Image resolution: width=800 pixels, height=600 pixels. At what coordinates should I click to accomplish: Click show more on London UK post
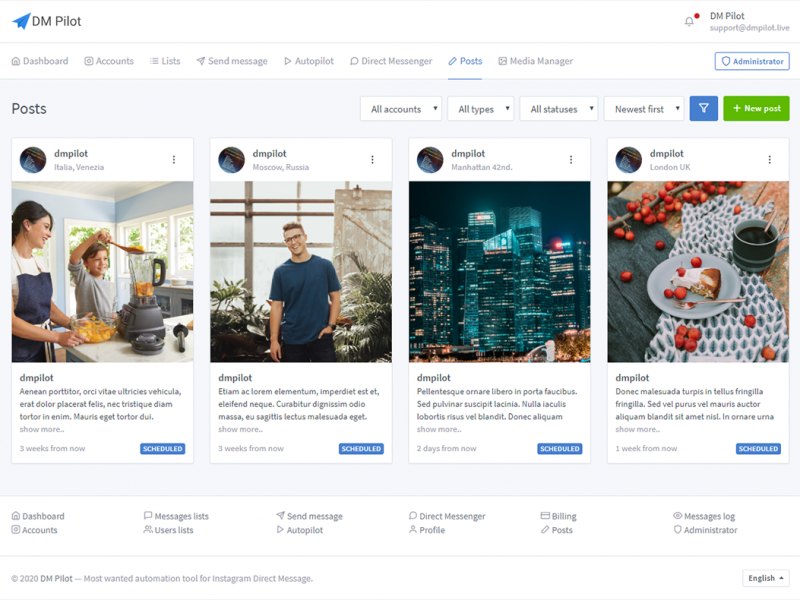(x=637, y=429)
